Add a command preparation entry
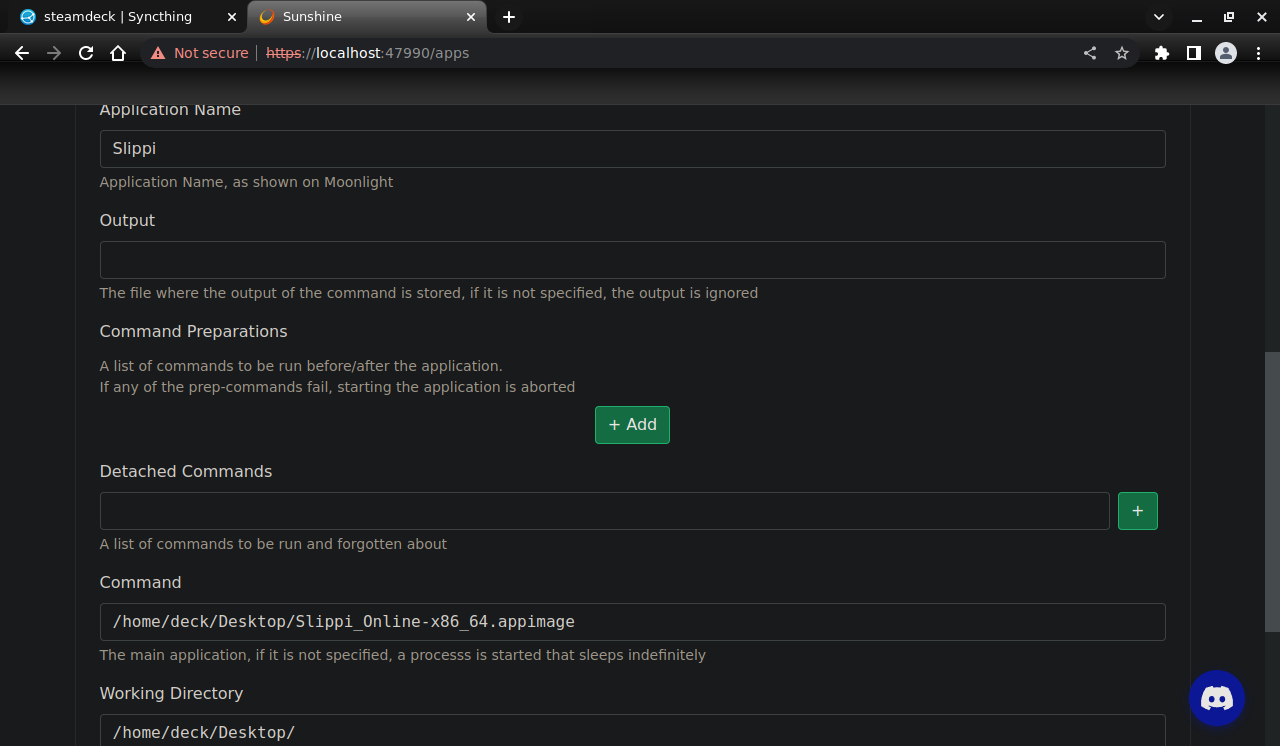The width and height of the screenshot is (1280, 746). pos(632,425)
